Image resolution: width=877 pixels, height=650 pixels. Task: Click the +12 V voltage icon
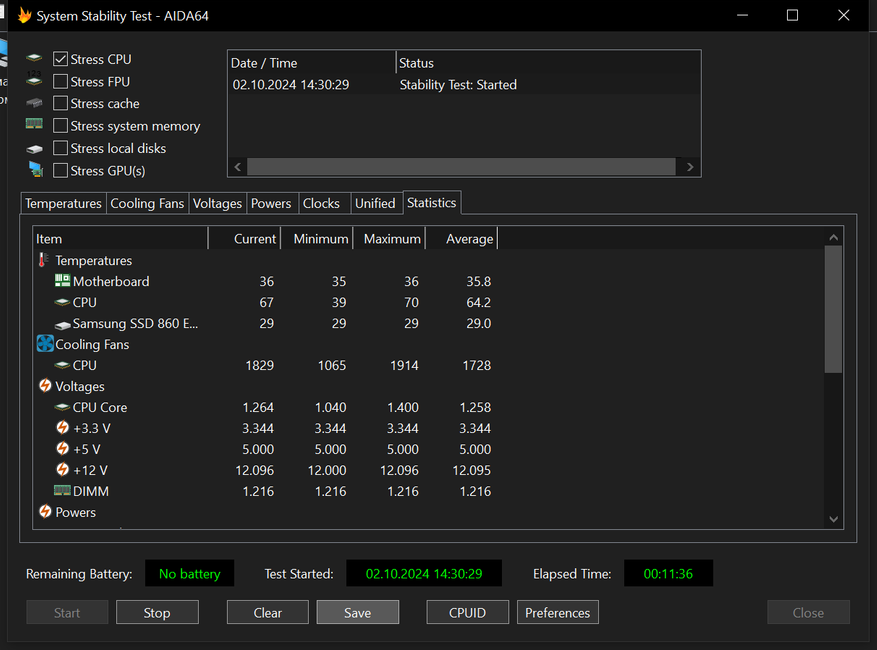[x=62, y=470]
